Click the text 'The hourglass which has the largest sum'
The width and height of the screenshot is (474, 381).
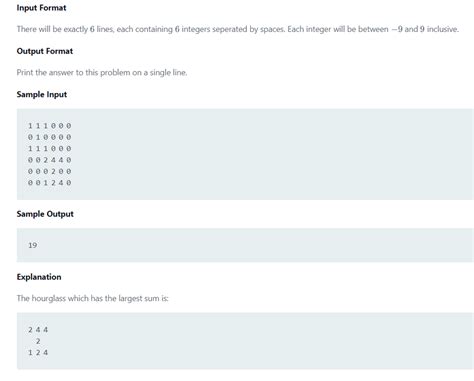click(88, 298)
